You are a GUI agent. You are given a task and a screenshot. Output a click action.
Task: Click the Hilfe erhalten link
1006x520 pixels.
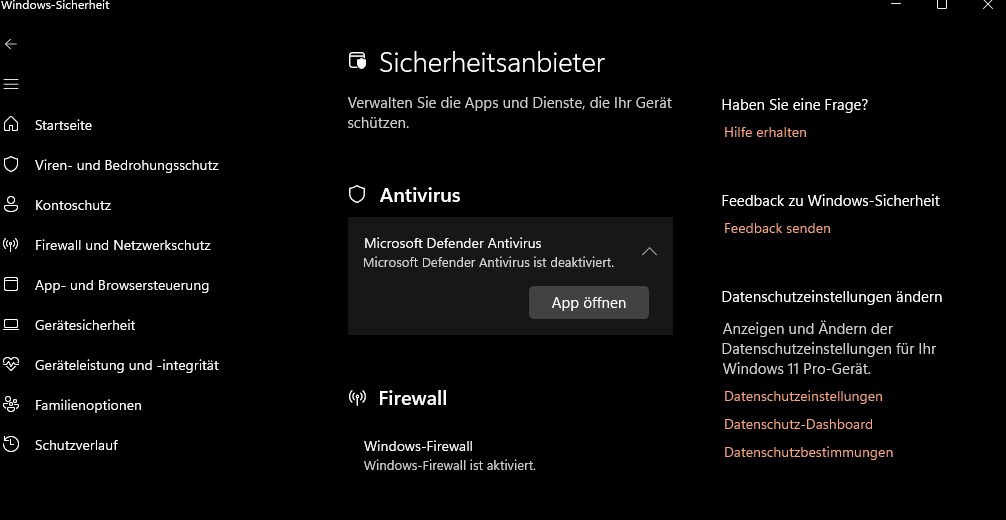tap(765, 132)
